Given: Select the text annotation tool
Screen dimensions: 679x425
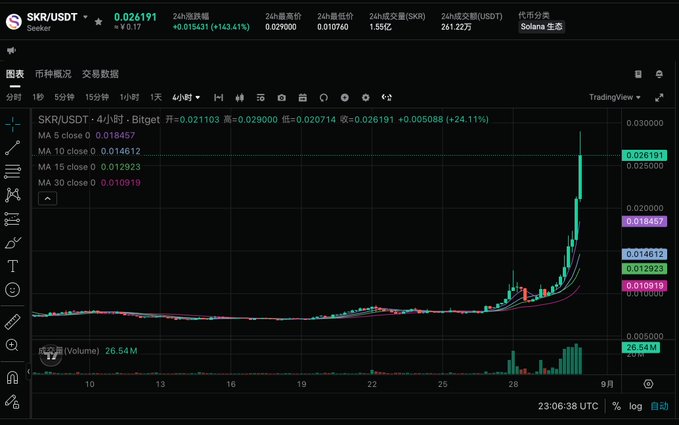Looking at the screenshot, I should (x=13, y=266).
